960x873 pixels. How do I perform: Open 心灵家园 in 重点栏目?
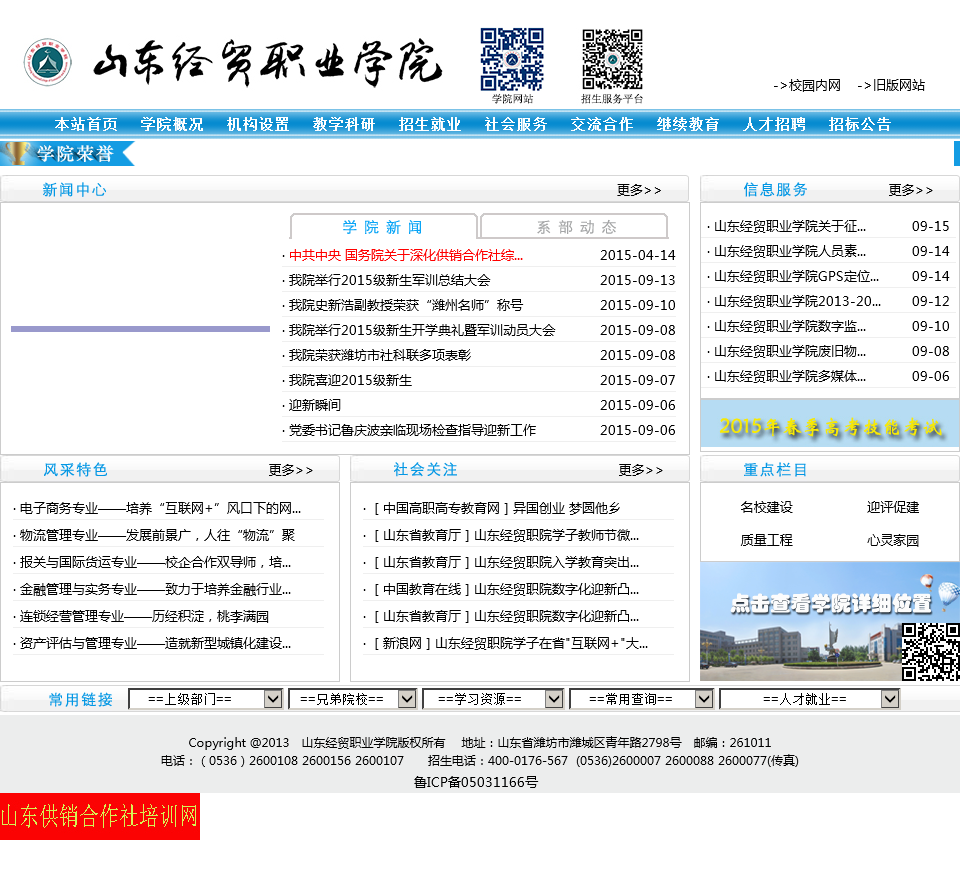pos(893,540)
